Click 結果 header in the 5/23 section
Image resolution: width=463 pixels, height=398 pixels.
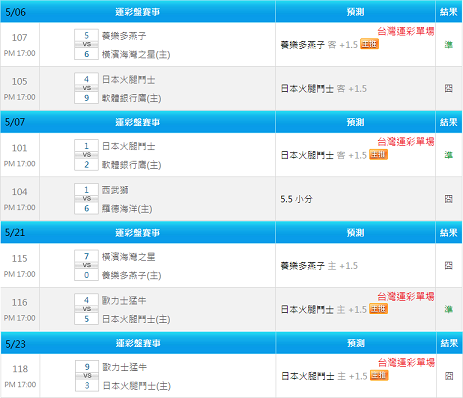point(449,343)
